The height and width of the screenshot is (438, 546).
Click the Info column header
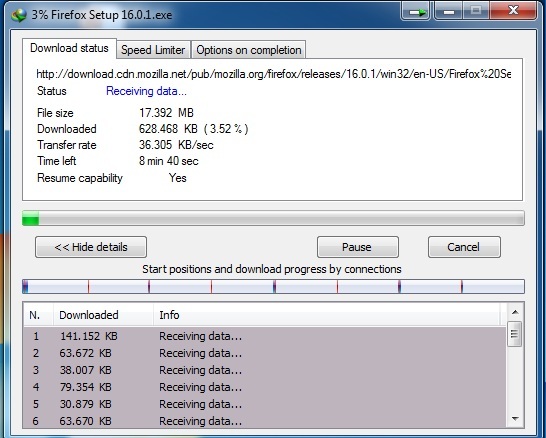[x=327, y=315]
